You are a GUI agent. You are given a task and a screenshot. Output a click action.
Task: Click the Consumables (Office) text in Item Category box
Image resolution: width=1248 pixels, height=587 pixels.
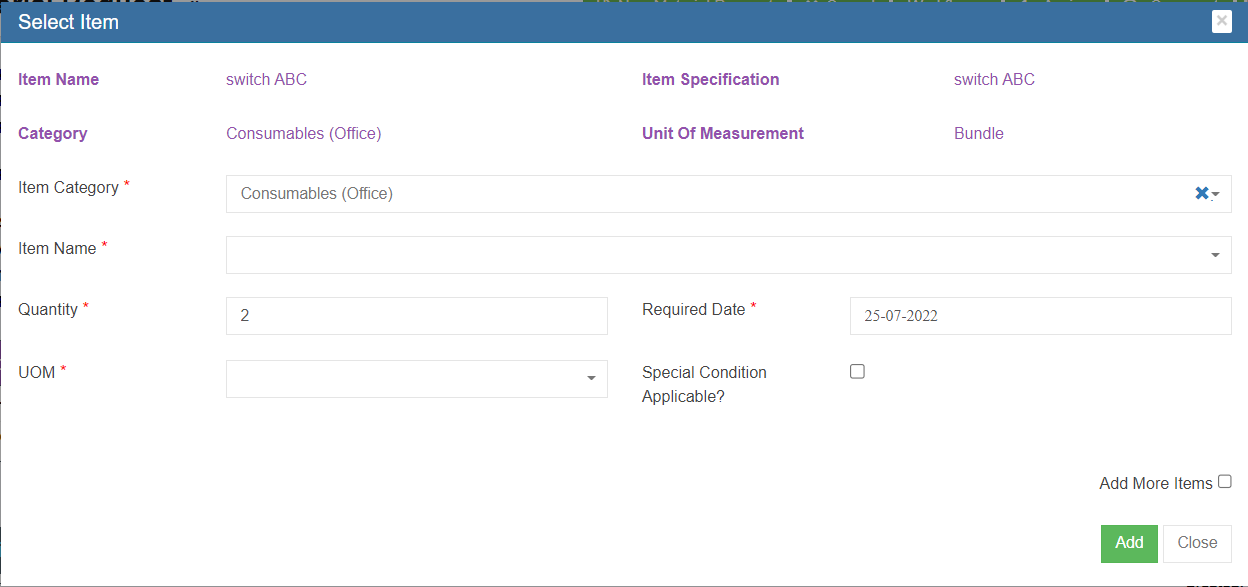click(317, 194)
